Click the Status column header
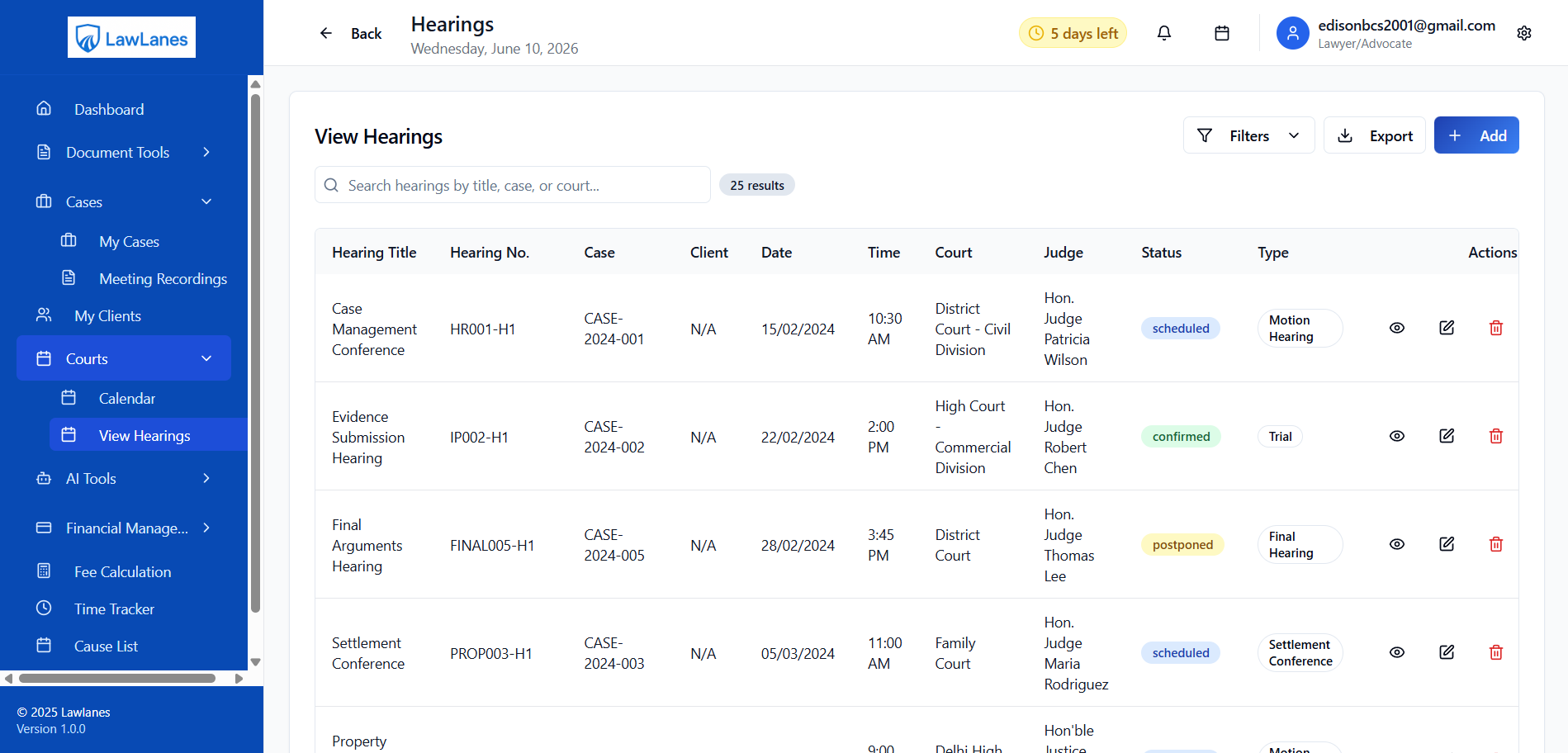 pos(1162,253)
